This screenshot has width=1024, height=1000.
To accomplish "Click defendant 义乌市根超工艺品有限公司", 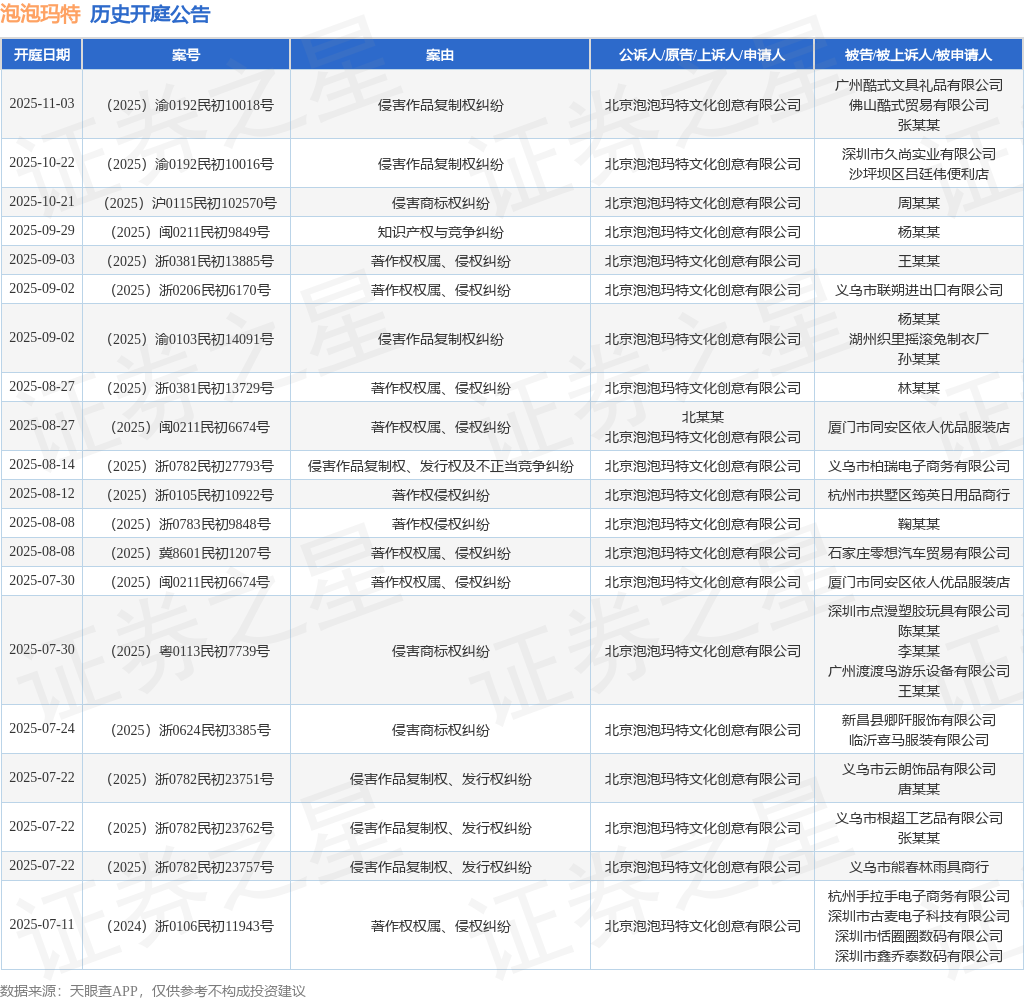I will point(918,818).
